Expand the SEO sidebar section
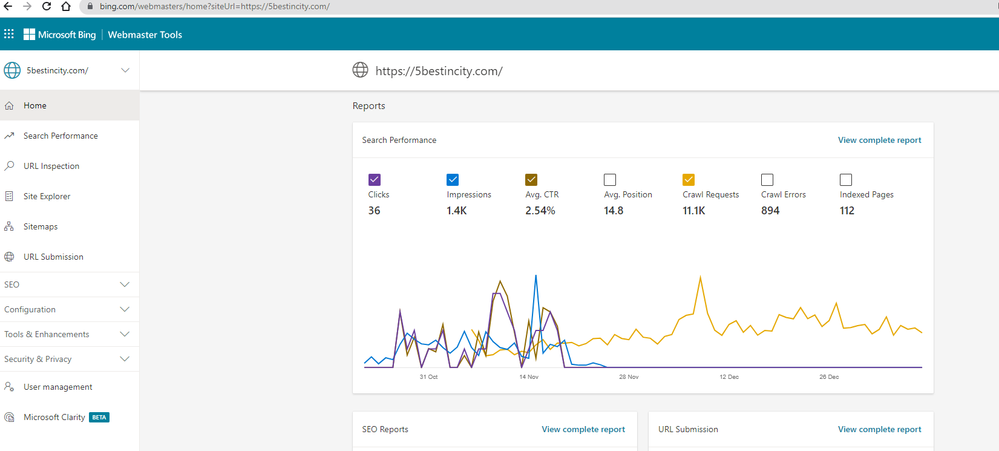The height and width of the screenshot is (451, 999). [x=69, y=285]
